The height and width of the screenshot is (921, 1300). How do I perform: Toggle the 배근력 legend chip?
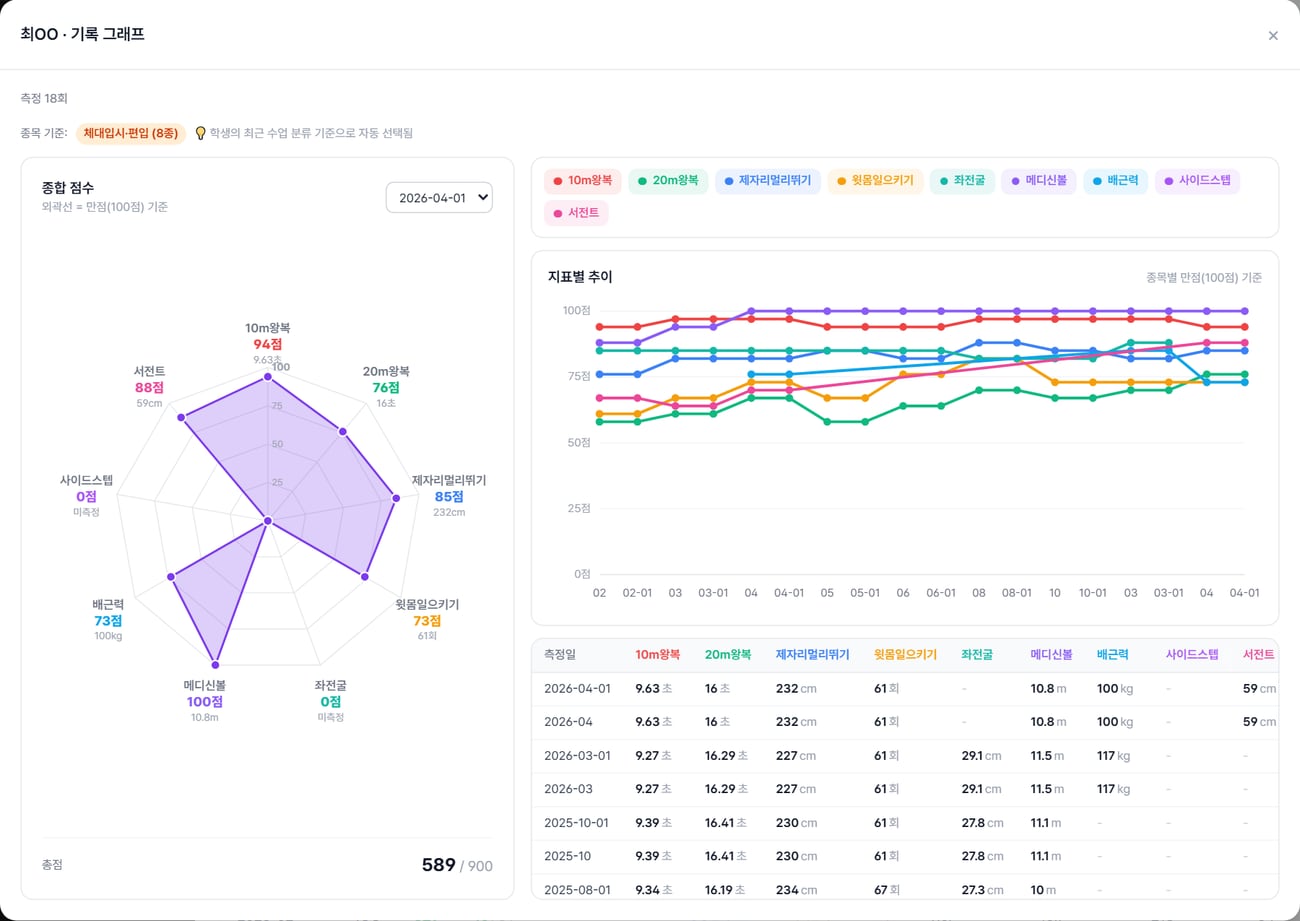pyautogui.click(x=1116, y=181)
